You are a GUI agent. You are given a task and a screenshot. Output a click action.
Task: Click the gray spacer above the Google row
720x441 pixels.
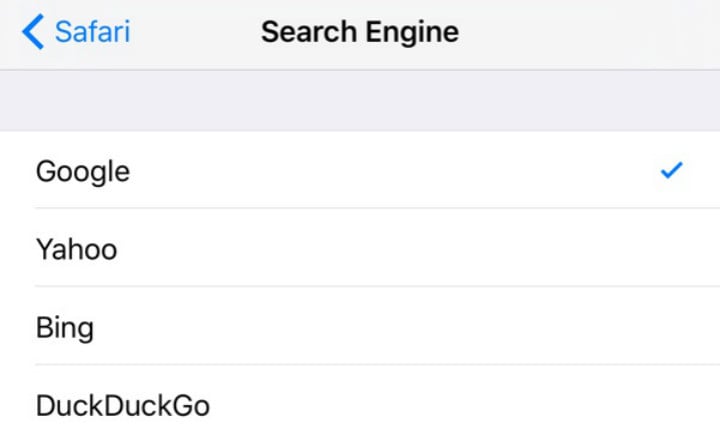pos(360,100)
